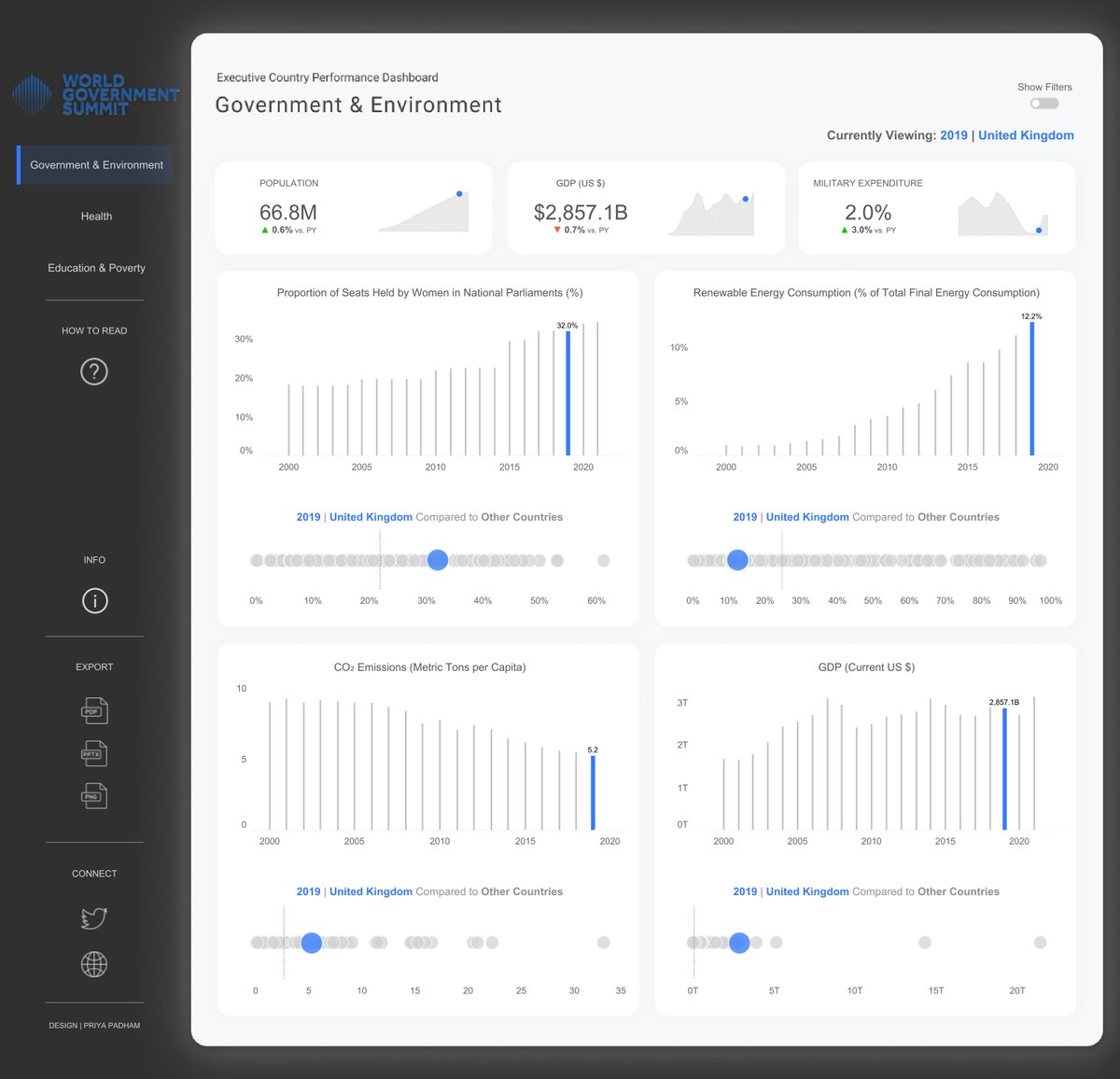Screen dimensions: 1120x1079
Task: Export the dashboard as PDF
Action: click(x=93, y=710)
